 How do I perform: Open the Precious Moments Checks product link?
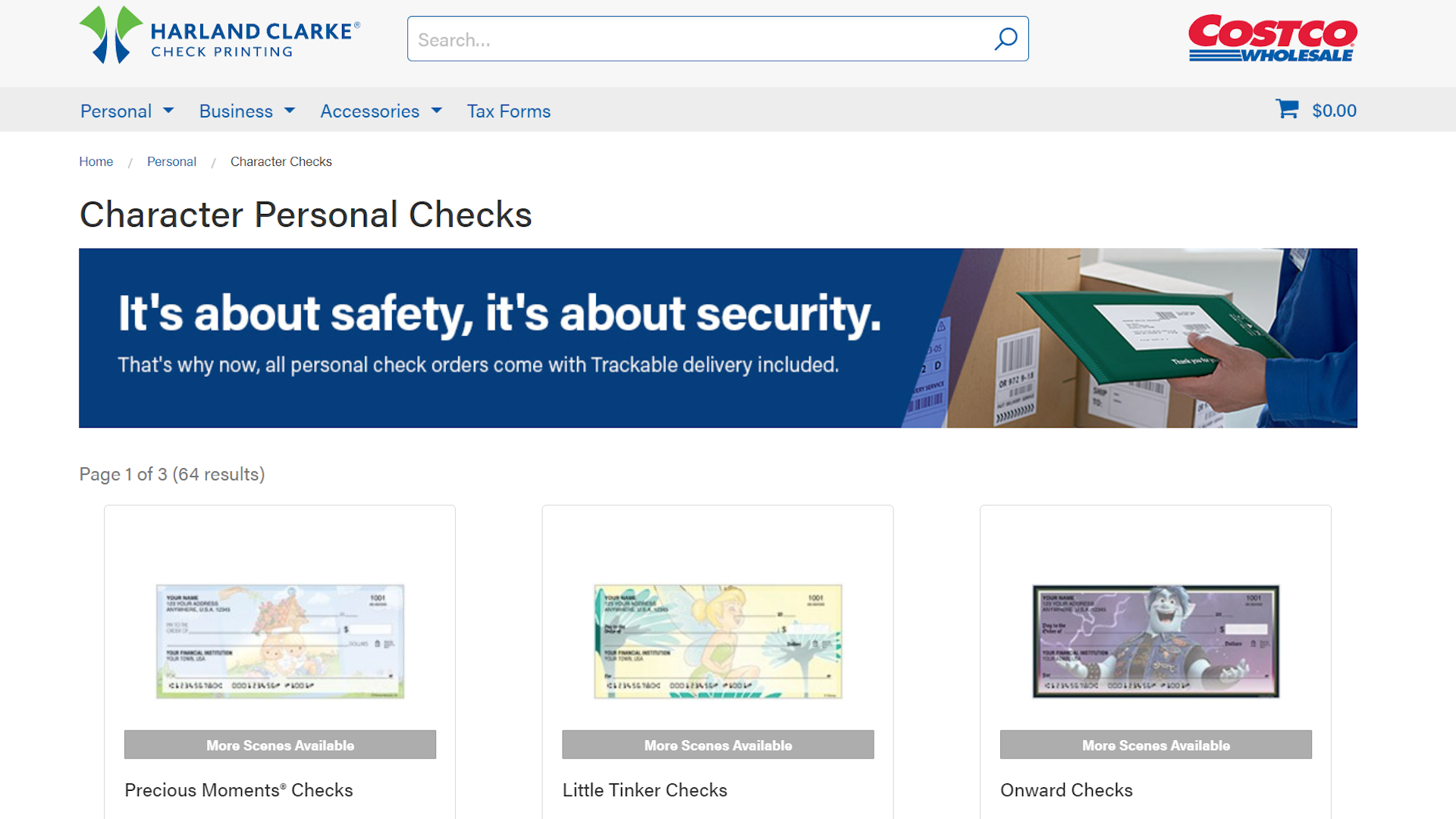pyautogui.click(x=238, y=789)
